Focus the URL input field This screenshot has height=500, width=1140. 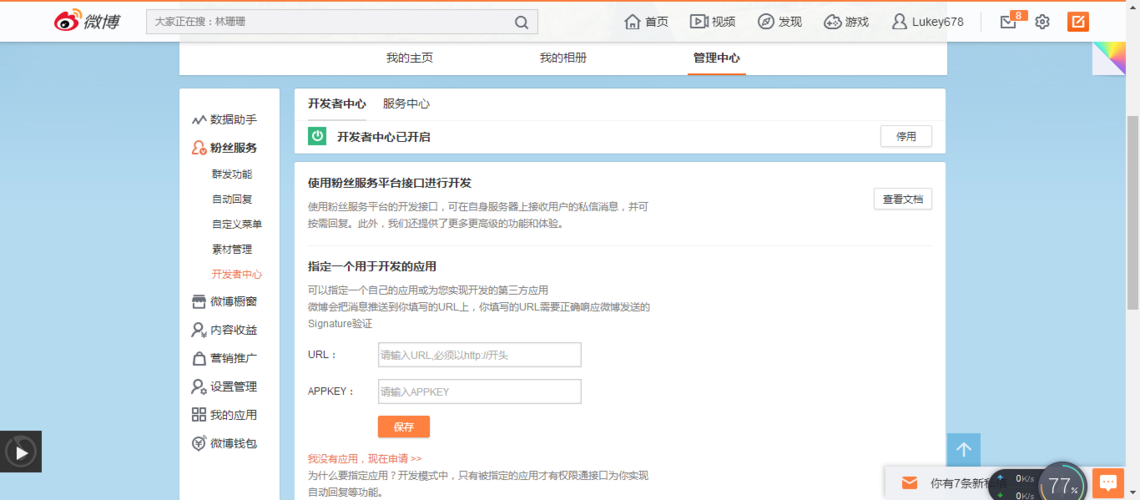(x=480, y=355)
